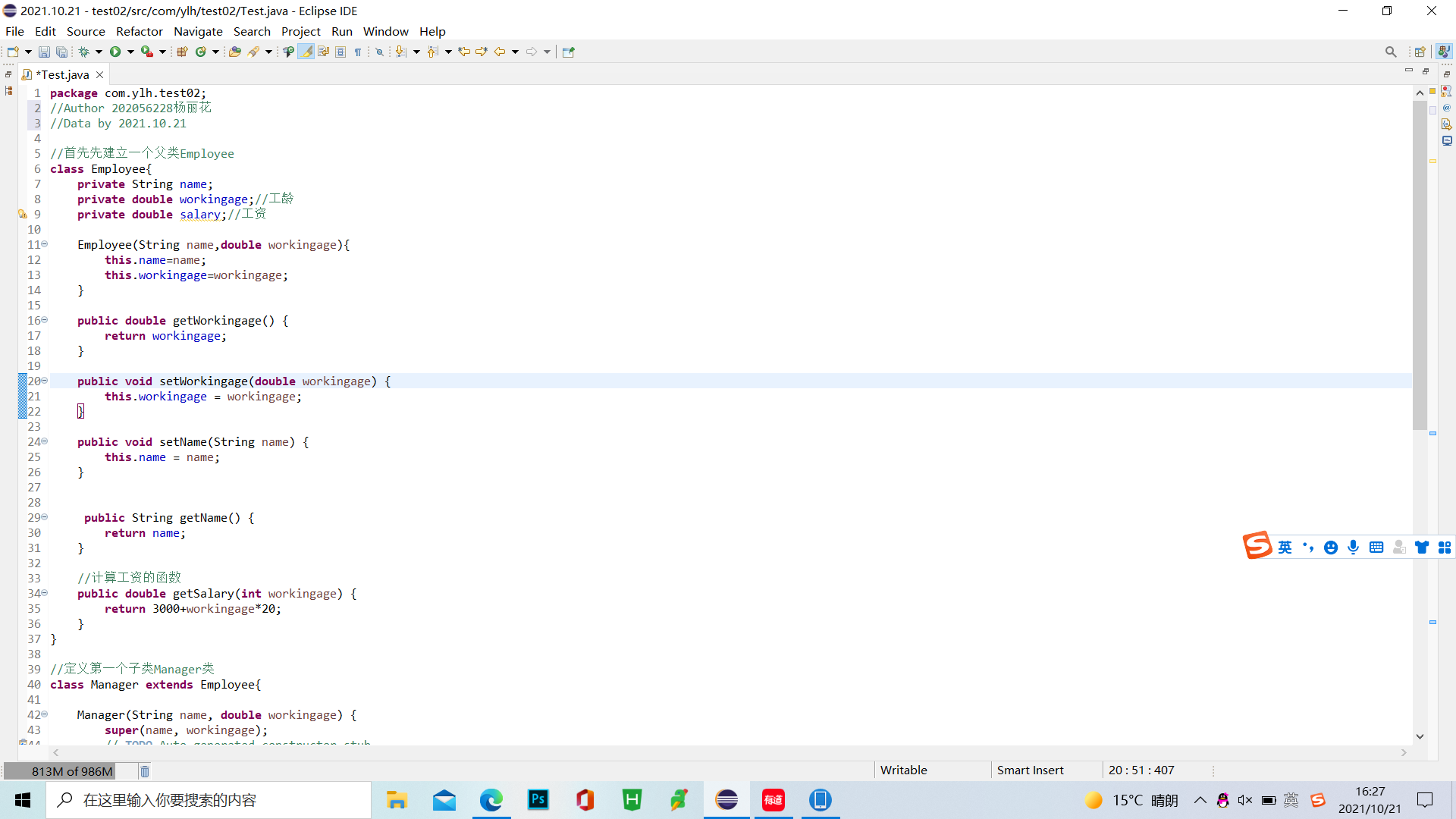1456x819 pixels.
Task: Click the garbage collector trash icon
Action: click(x=145, y=771)
